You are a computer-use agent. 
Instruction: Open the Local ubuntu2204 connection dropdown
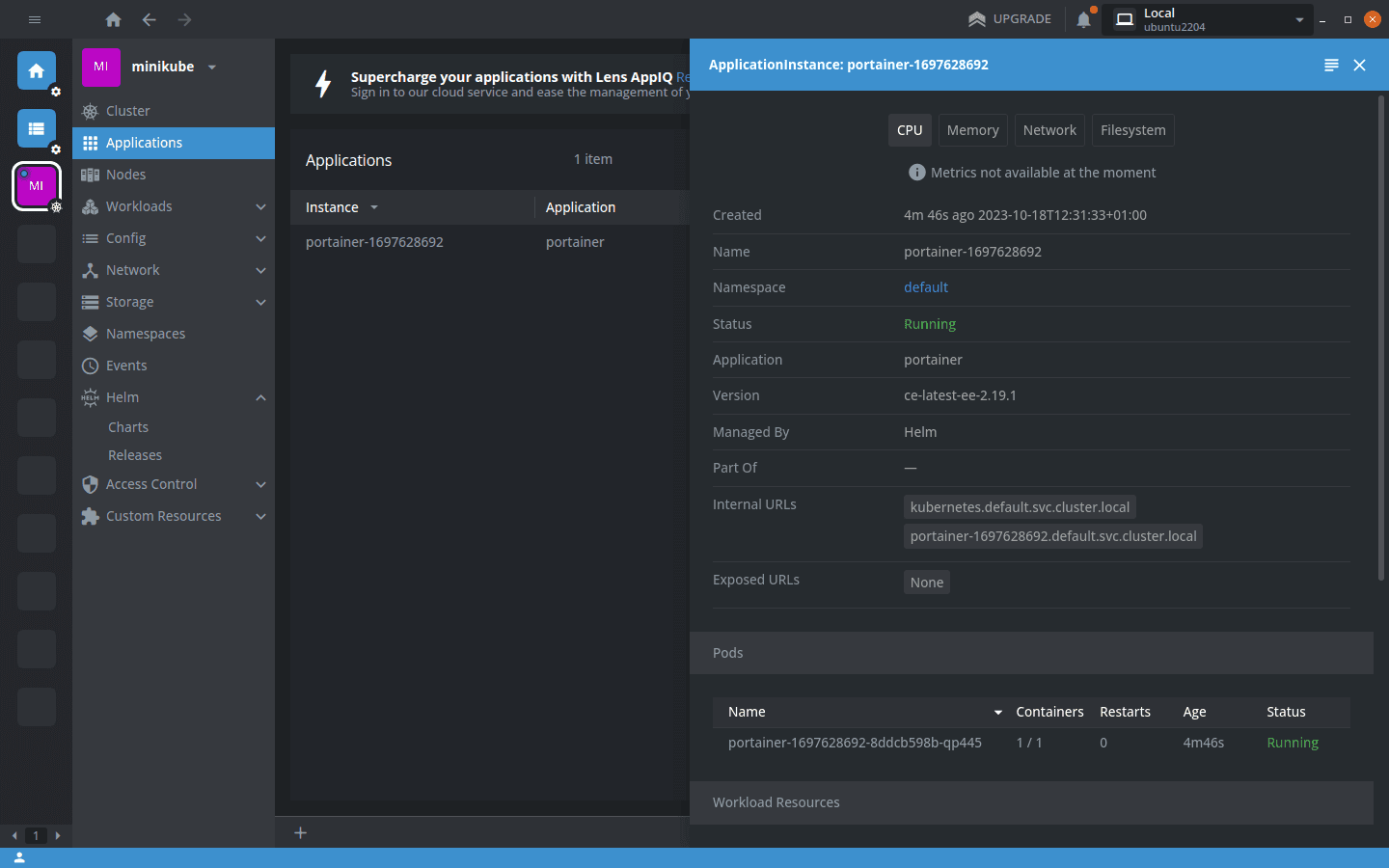point(1209,19)
